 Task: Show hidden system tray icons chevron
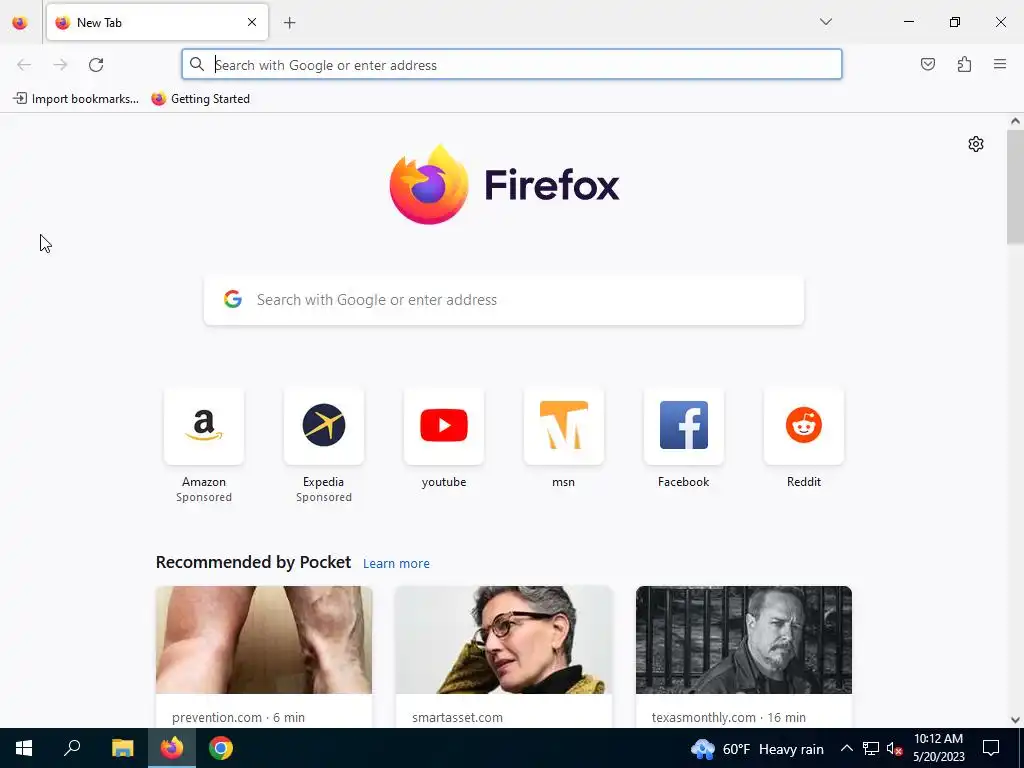coord(846,748)
